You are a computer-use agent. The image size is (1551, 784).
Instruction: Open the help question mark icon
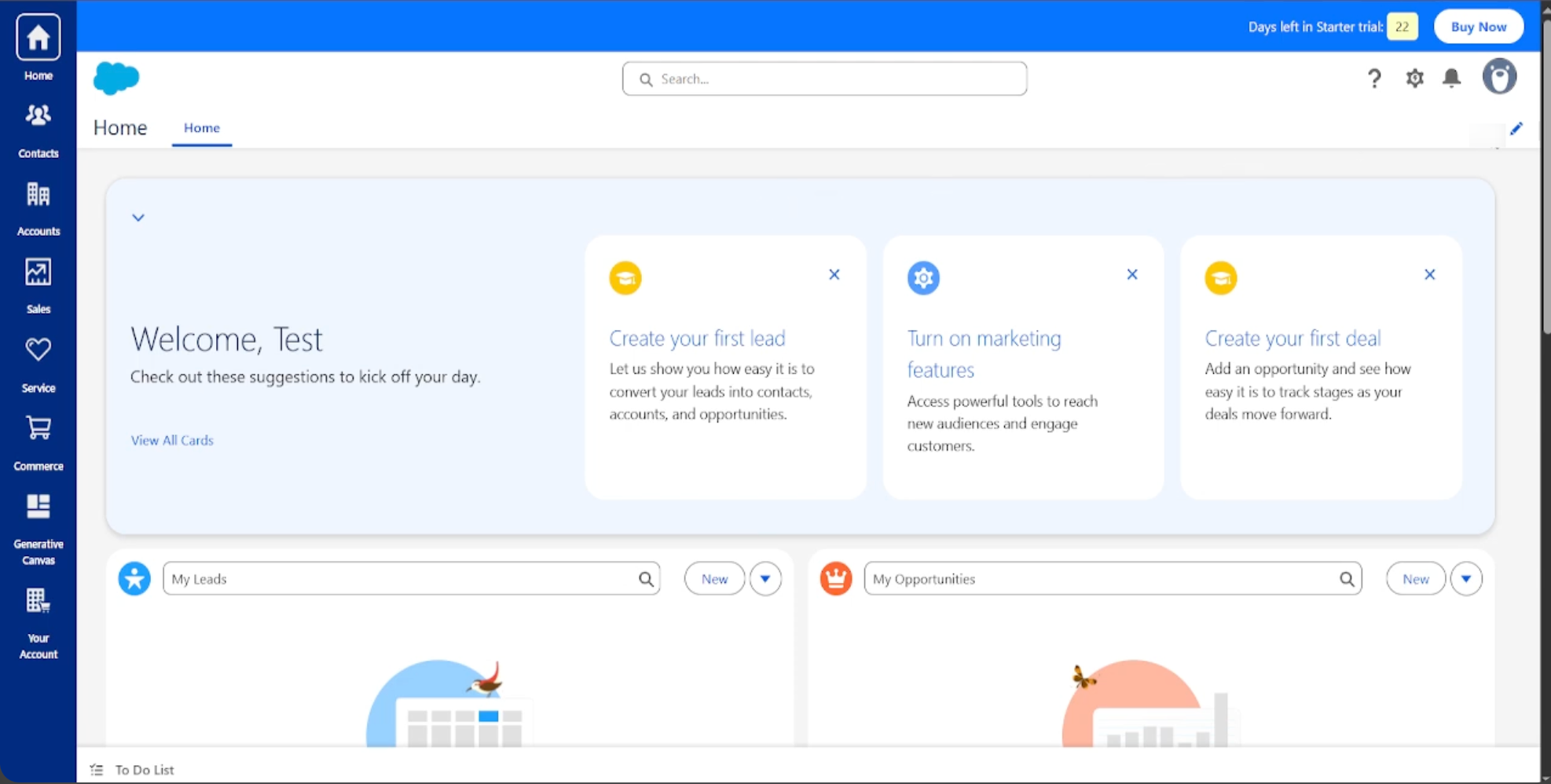click(x=1374, y=78)
